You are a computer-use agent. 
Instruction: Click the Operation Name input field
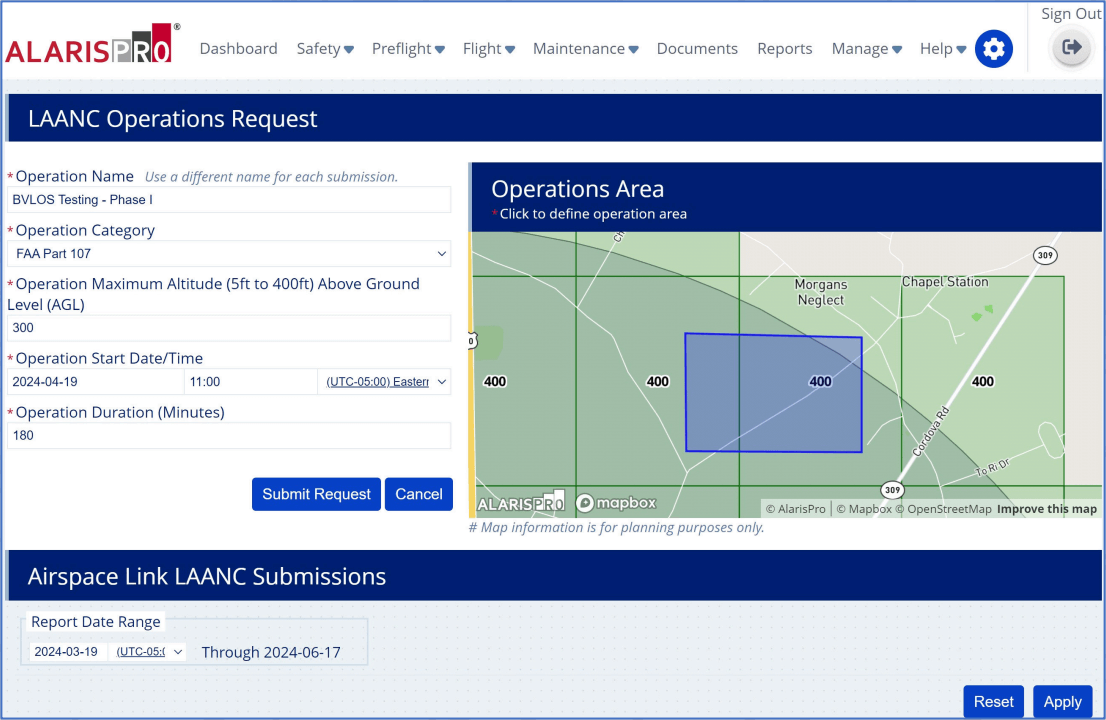click(228, 199)
